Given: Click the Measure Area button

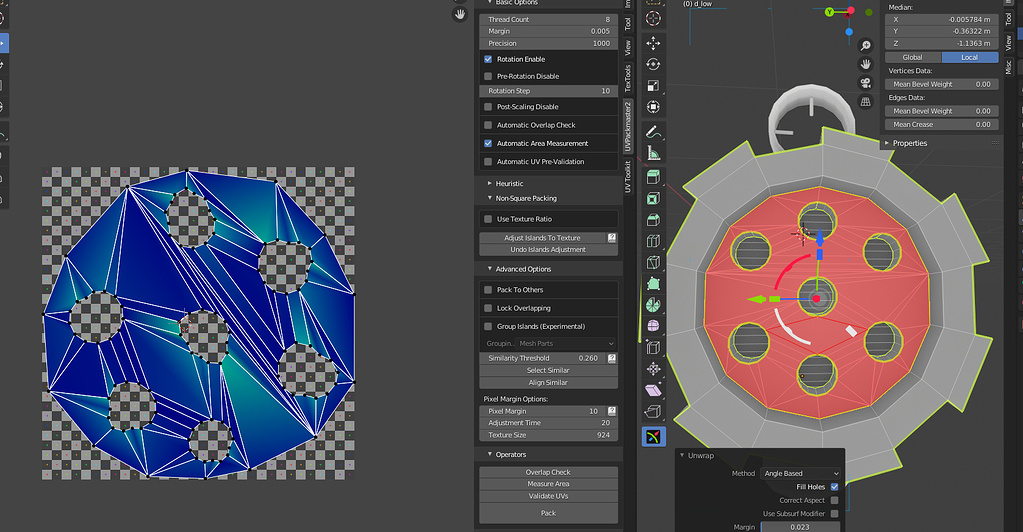Looking at the screenshot, I should tap(549, 484).
